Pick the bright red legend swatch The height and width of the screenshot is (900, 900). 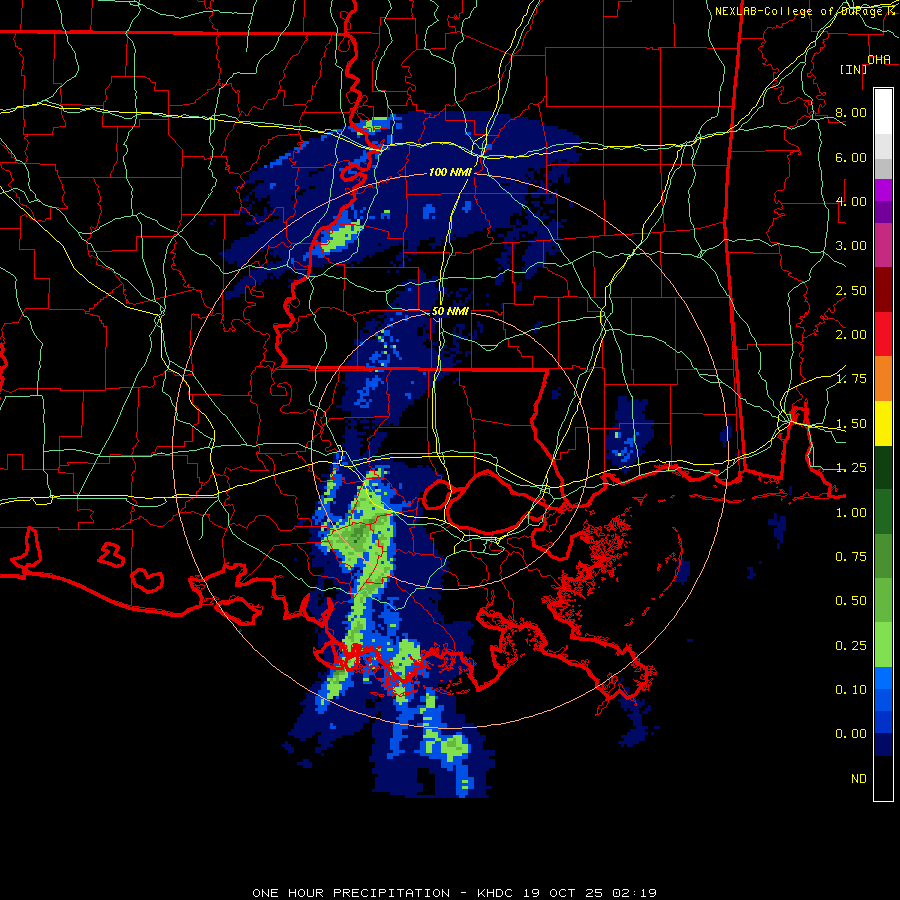pyautogui.click(x=883, y=334)
